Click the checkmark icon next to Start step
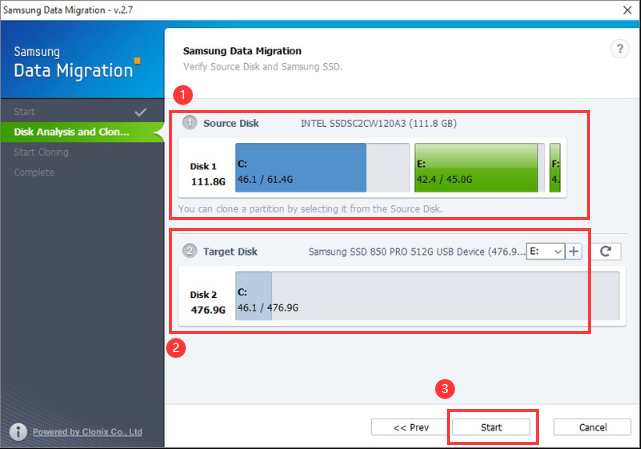The height and width of the screenshot is (449, 641). tap(141, 111)
